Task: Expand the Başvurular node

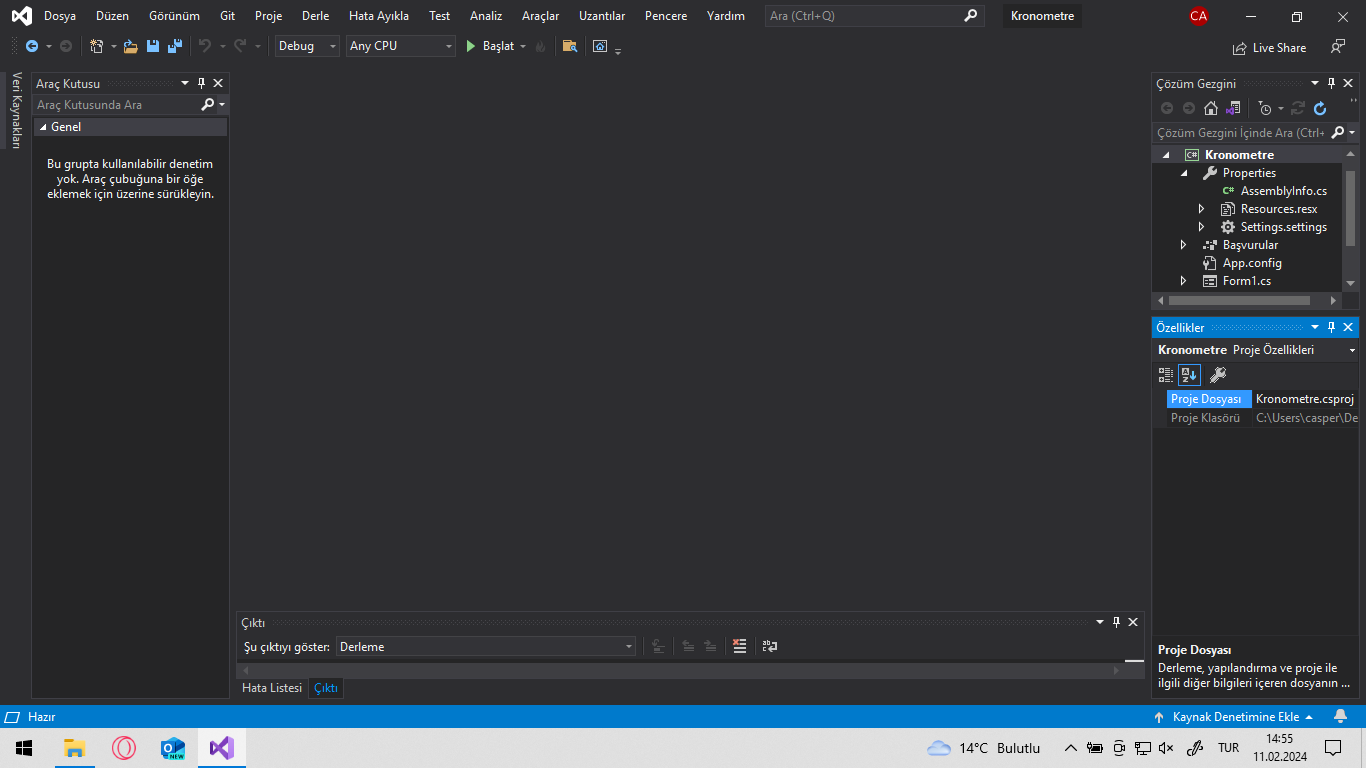Action: point(1184,245)
